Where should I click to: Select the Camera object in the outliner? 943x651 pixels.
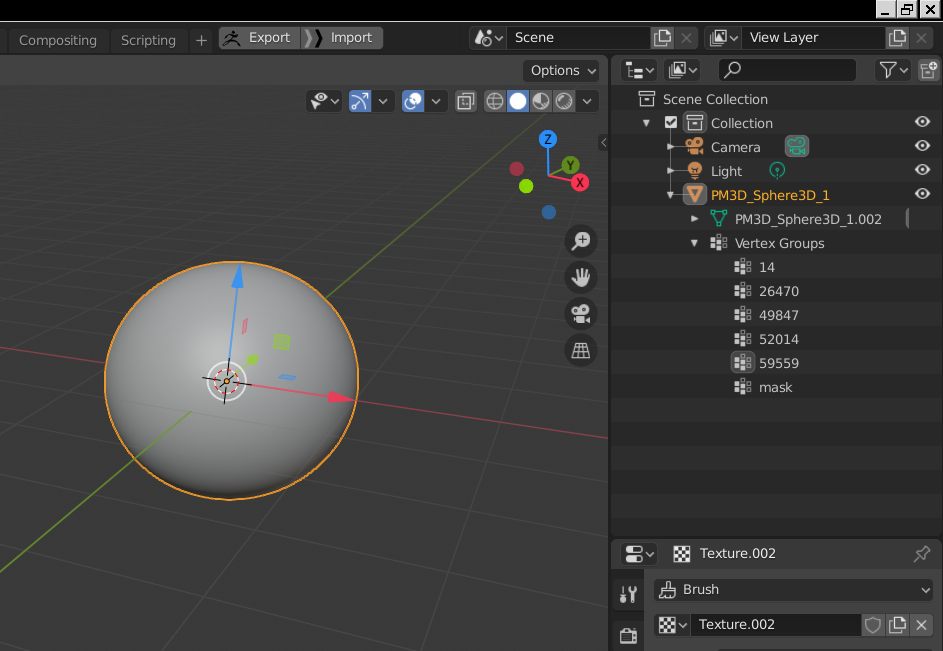735,147
